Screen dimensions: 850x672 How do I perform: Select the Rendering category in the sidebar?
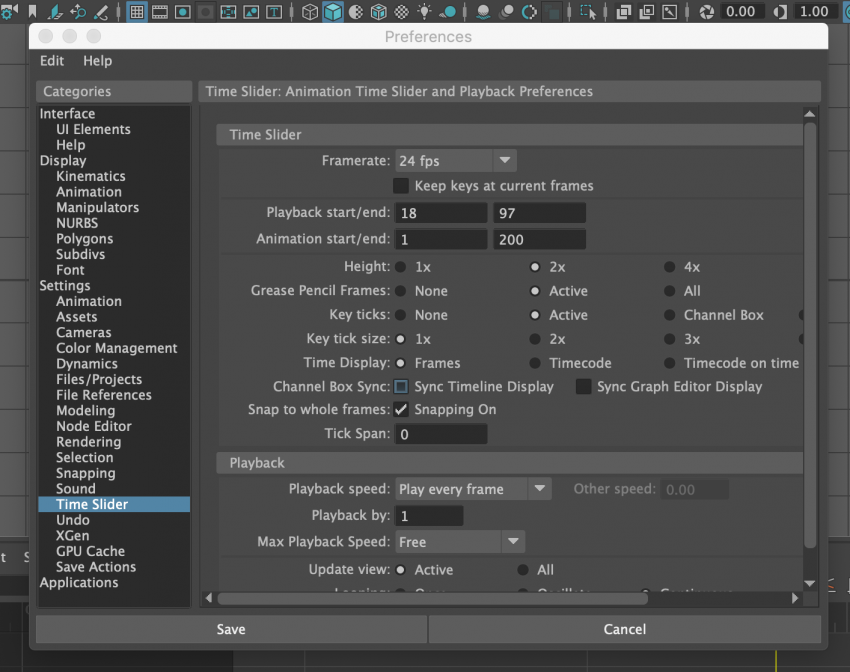88,442
